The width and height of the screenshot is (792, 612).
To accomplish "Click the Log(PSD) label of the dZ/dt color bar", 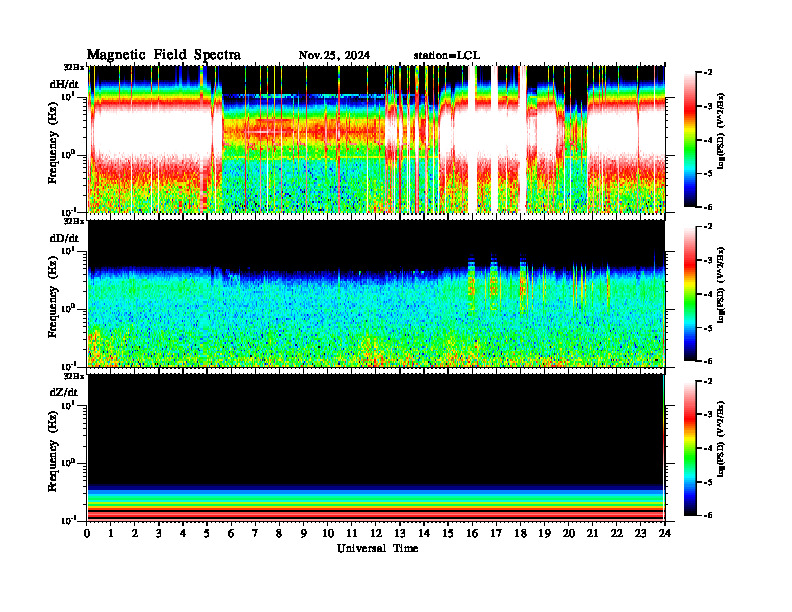I will point(721,439).
